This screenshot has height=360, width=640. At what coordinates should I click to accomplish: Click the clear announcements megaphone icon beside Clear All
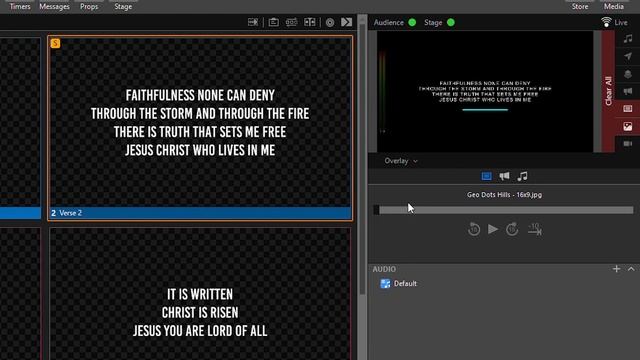pos(628,91)
